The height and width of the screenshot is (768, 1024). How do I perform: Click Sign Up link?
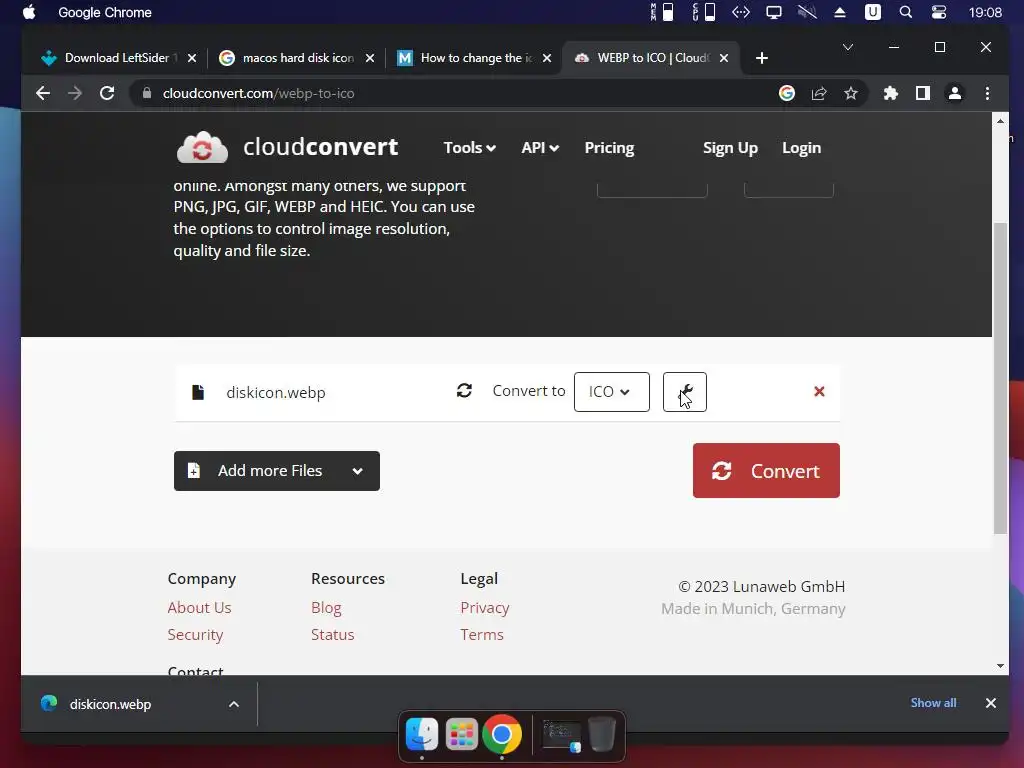pos(730,148)
